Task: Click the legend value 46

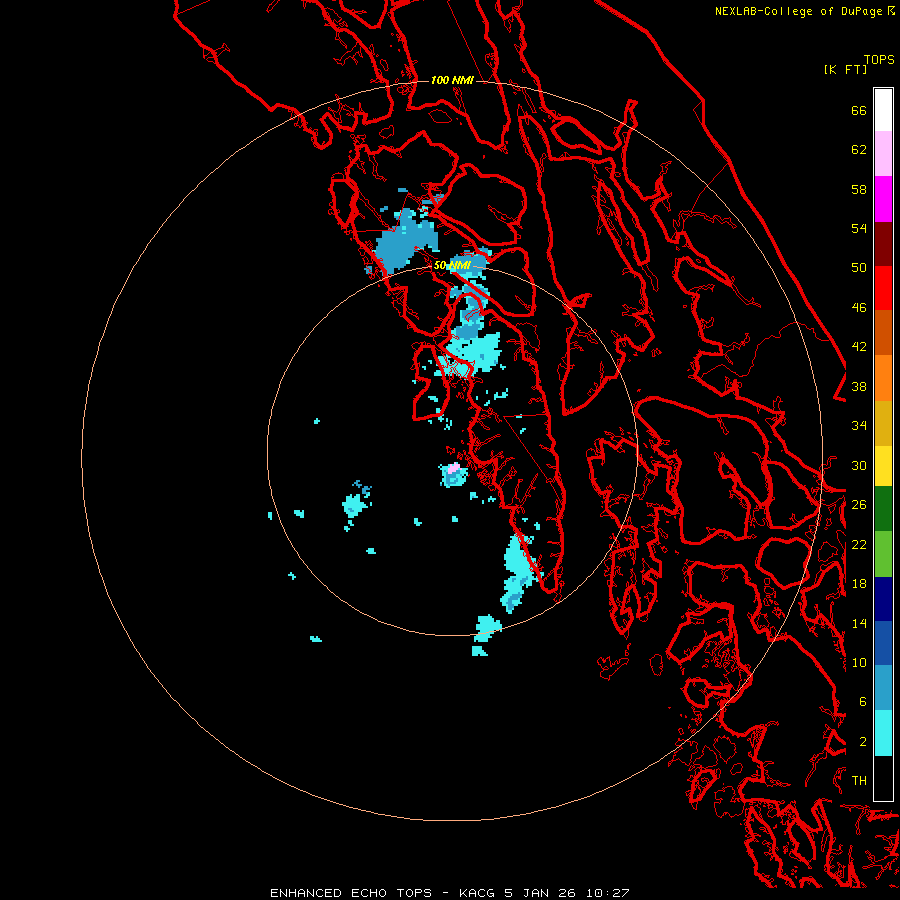Action: [x=859, y=308]
